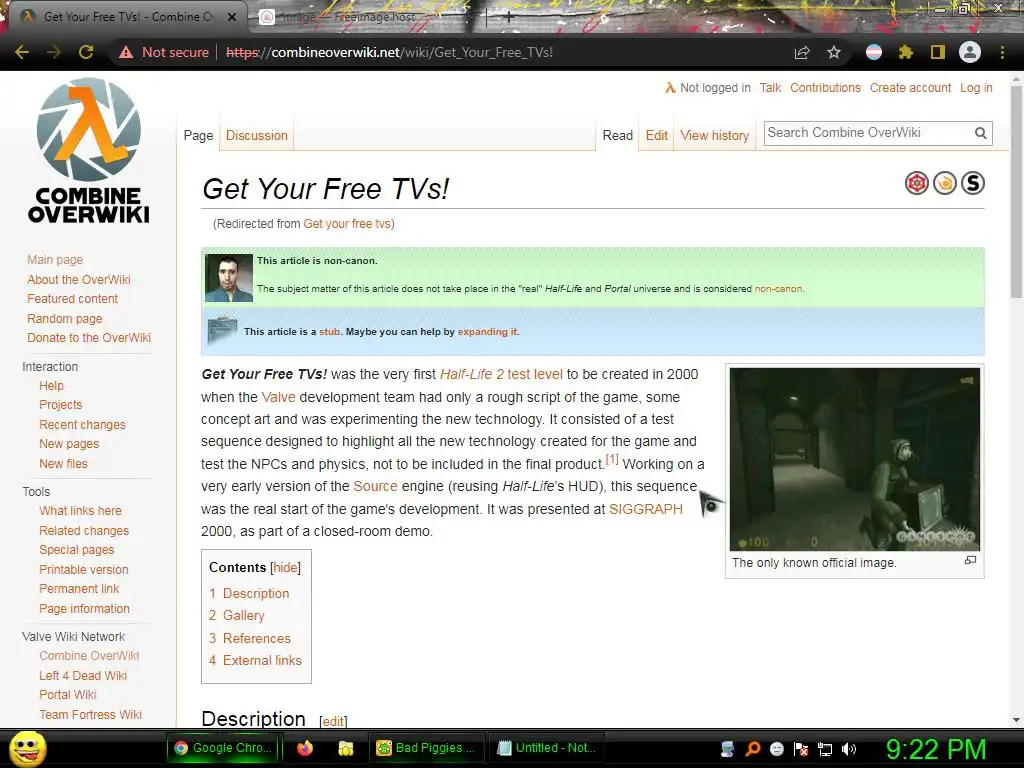The image size is (1024, 768).
Task: Open the file folder taskbar icon
Action: 345,748
